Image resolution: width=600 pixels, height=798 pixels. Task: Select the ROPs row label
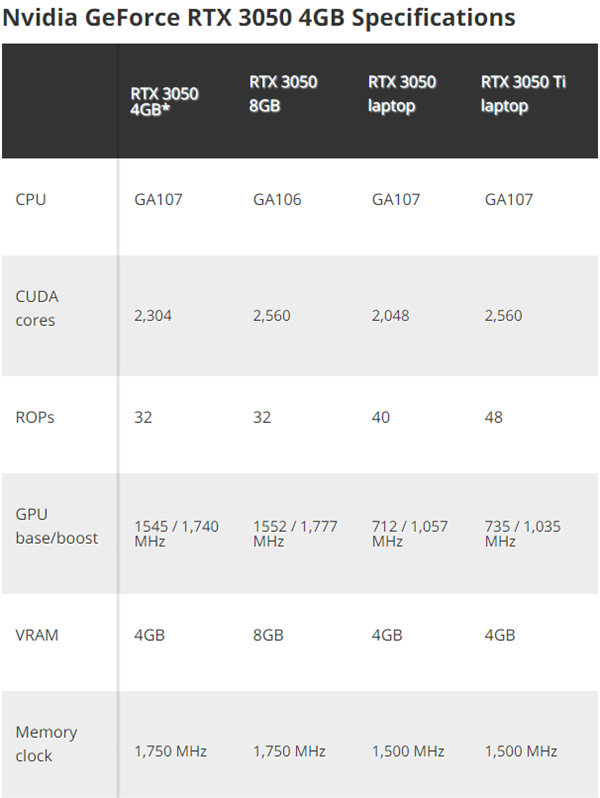click(x=35, y=417)
